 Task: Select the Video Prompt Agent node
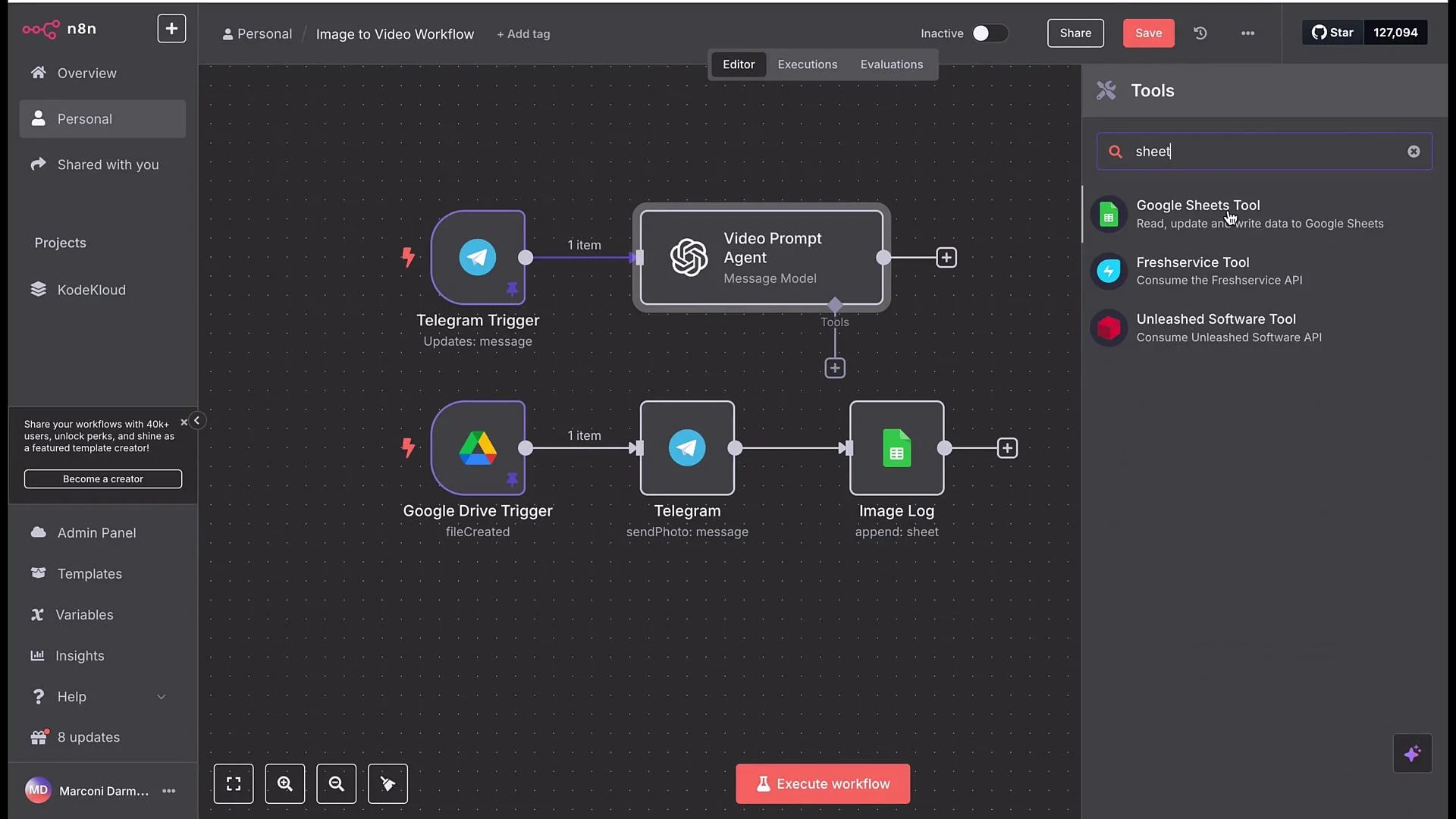click(761, 258)
